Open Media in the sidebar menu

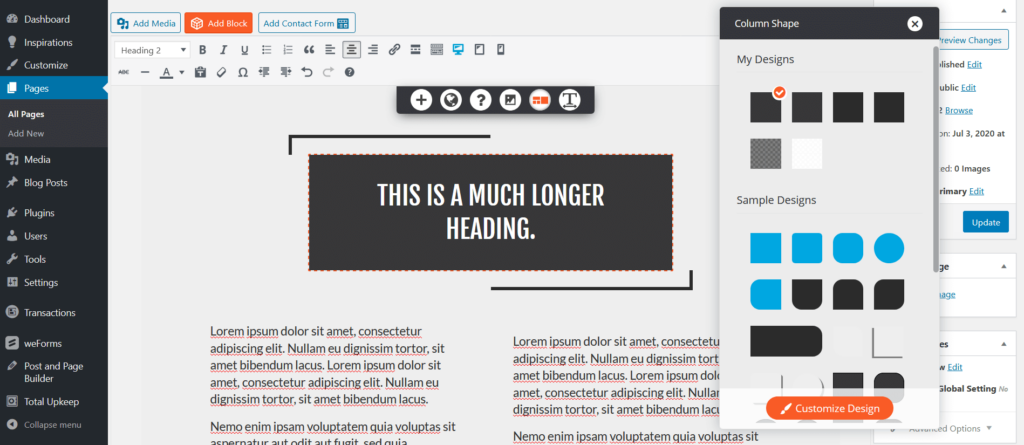(37, 159)
